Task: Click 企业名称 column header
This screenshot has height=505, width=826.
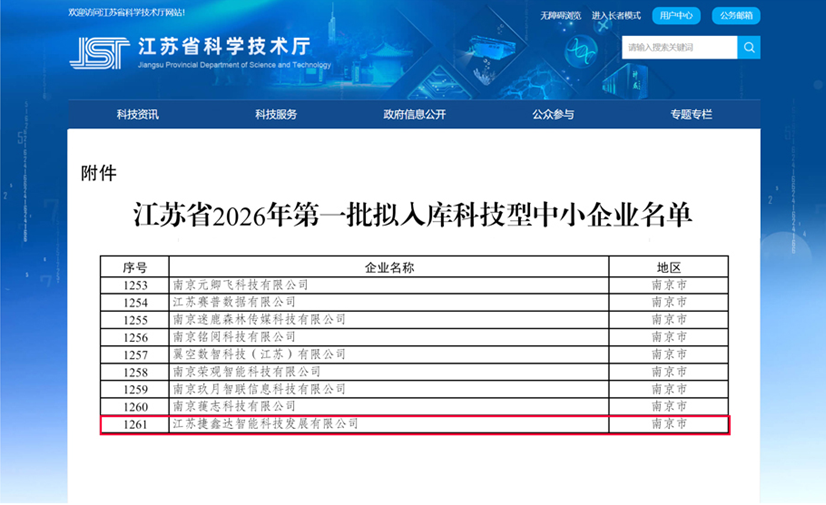Action: (389, 268)
